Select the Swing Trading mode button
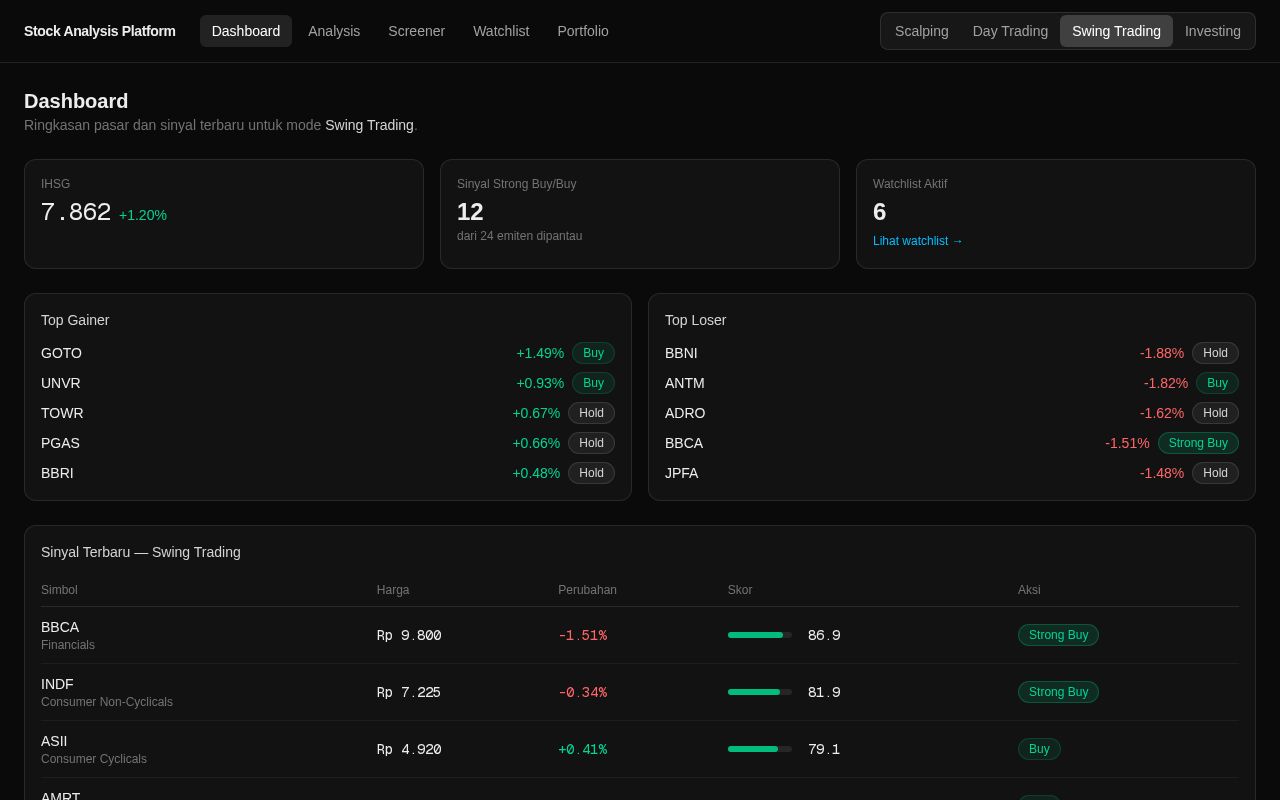This screenshot has width=1280, height=800. [x=1116, y=31]
